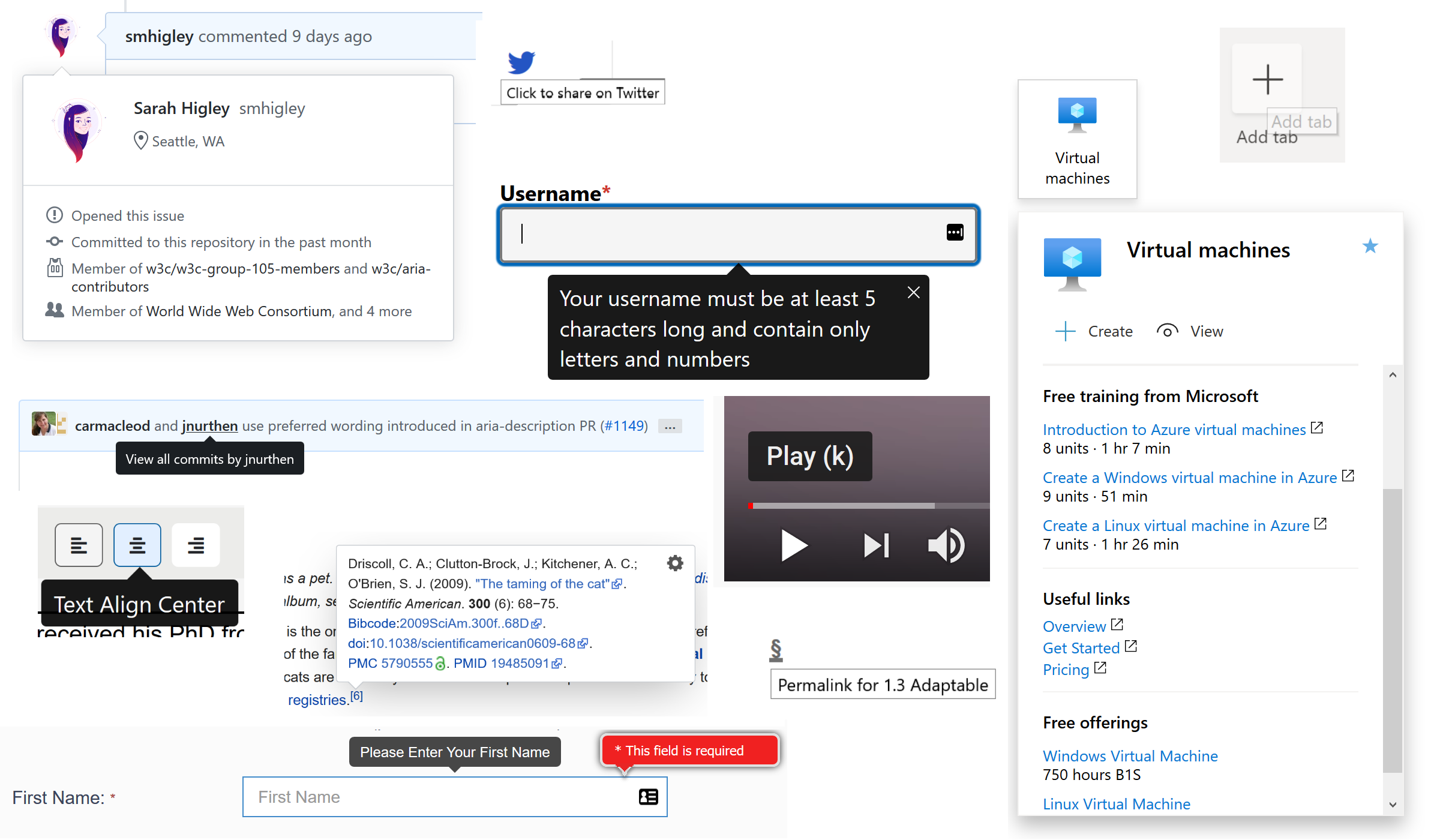The image size is (1440, 840).
Task: Open the ellipsis menu on the commit row
Action: pyautogui.click(x=670, y=426)
